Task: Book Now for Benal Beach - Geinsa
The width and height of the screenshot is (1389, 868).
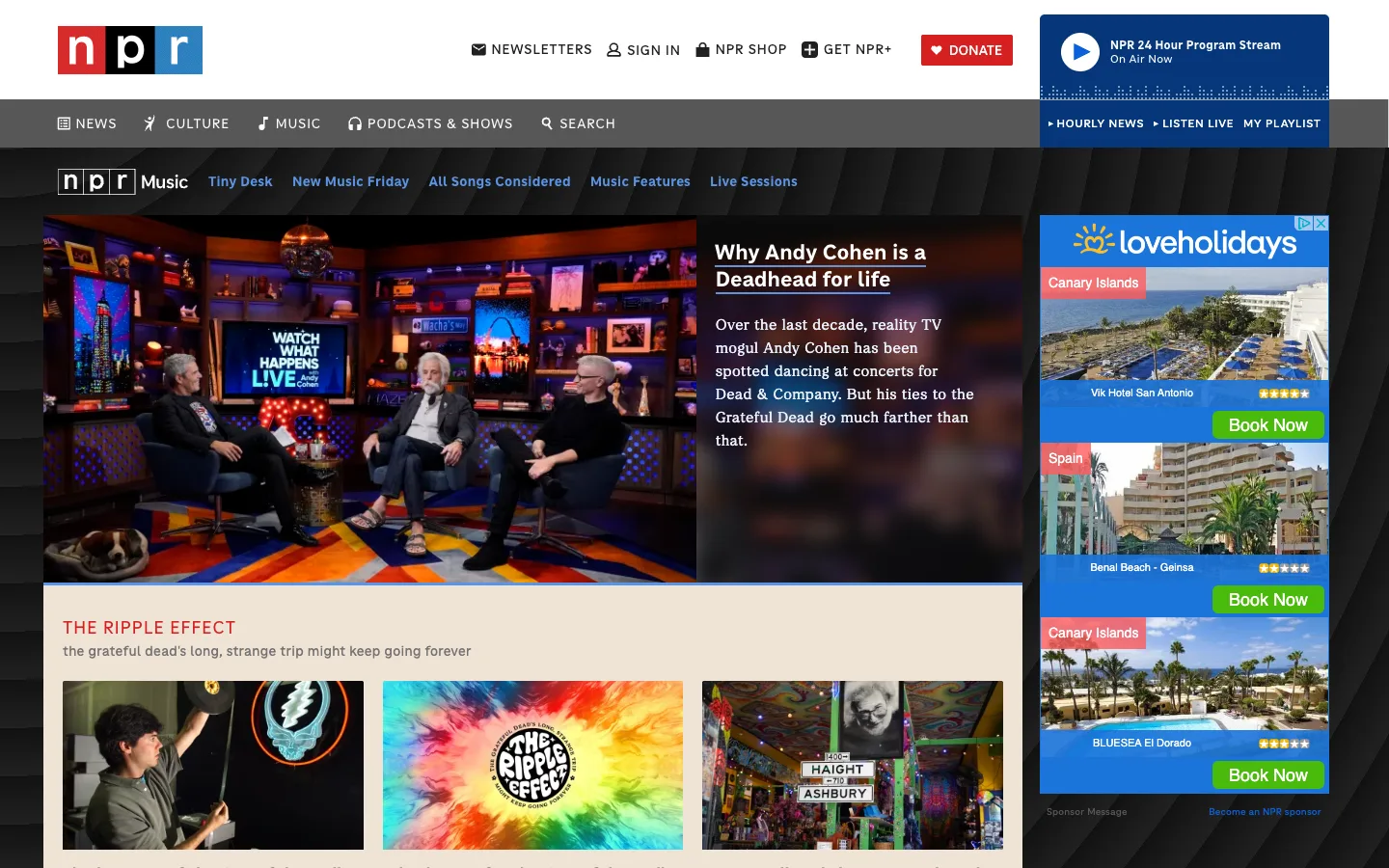Action: point(1268,600)
